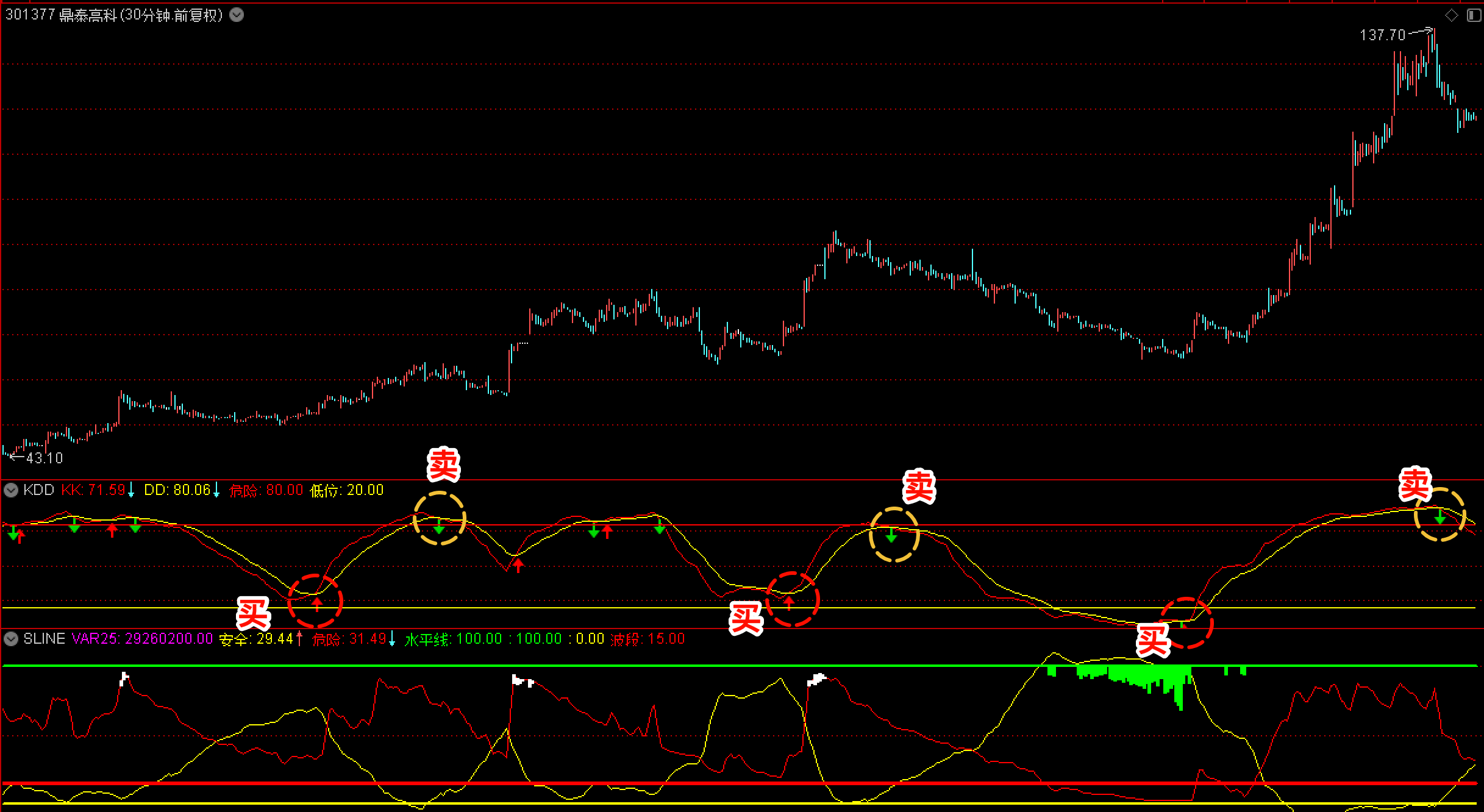Select the 301377 鼎泰高科 chart title

[x=114, y=15]
